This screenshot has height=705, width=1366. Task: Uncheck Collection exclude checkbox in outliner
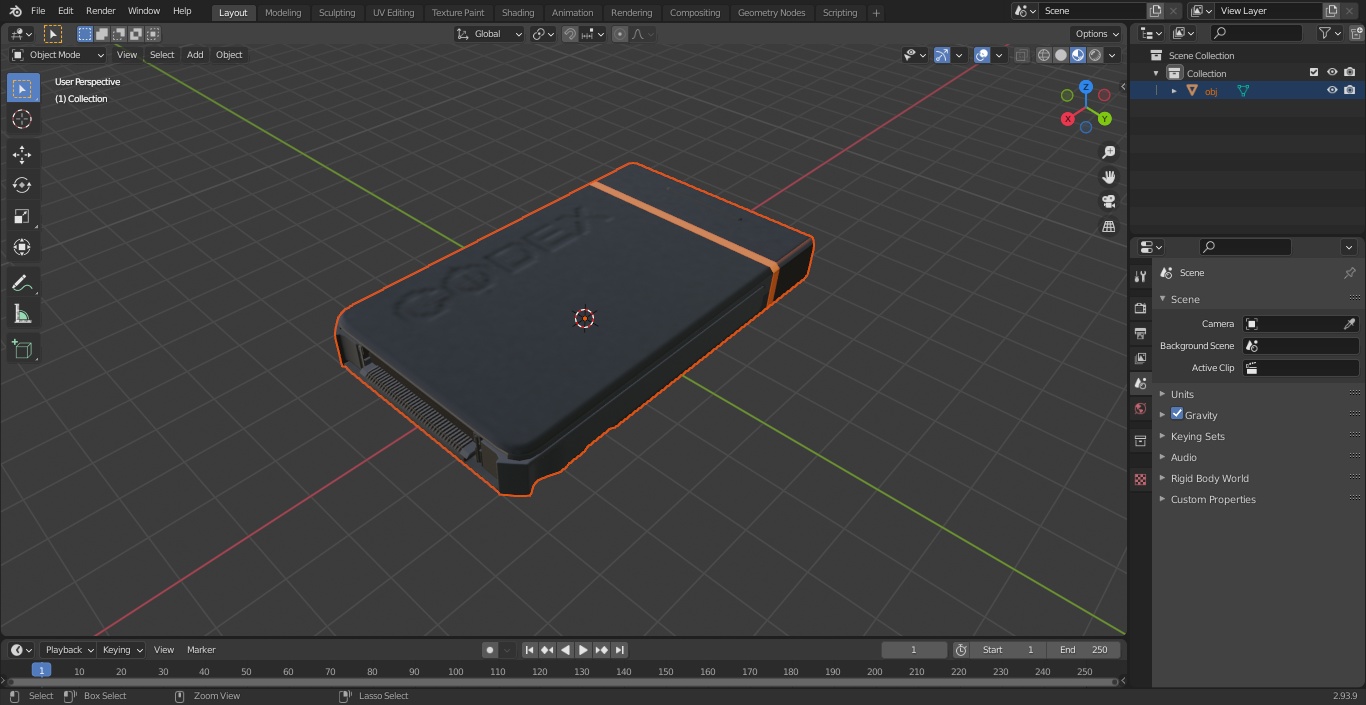click(1314, 72)
